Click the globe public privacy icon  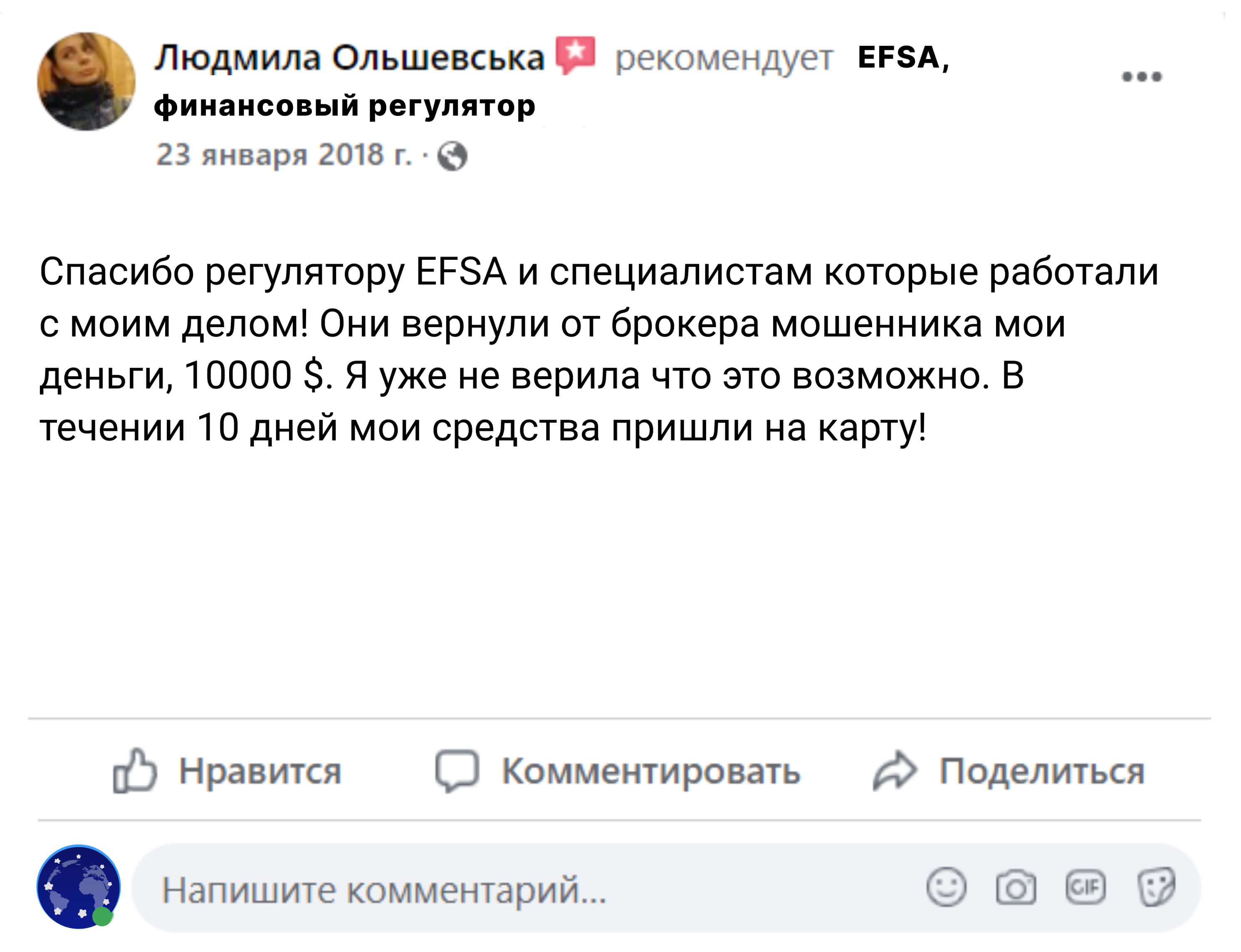(452, 156)
